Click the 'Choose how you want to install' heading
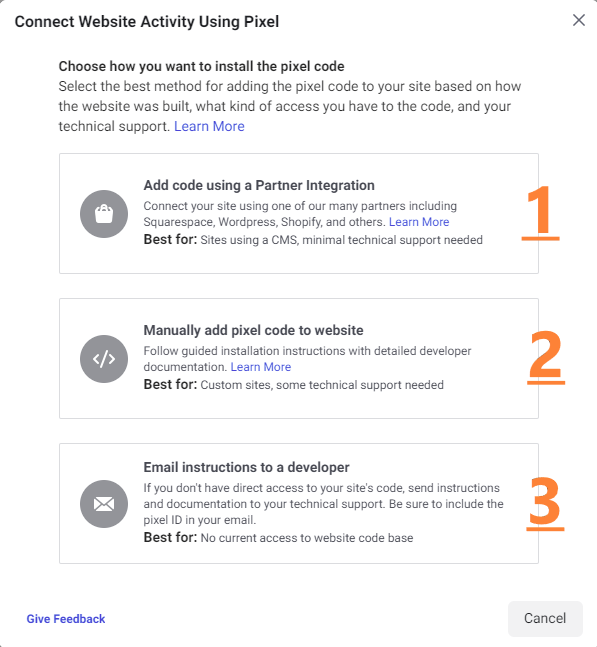The image size is (597, 647). (x=201, y=66)
